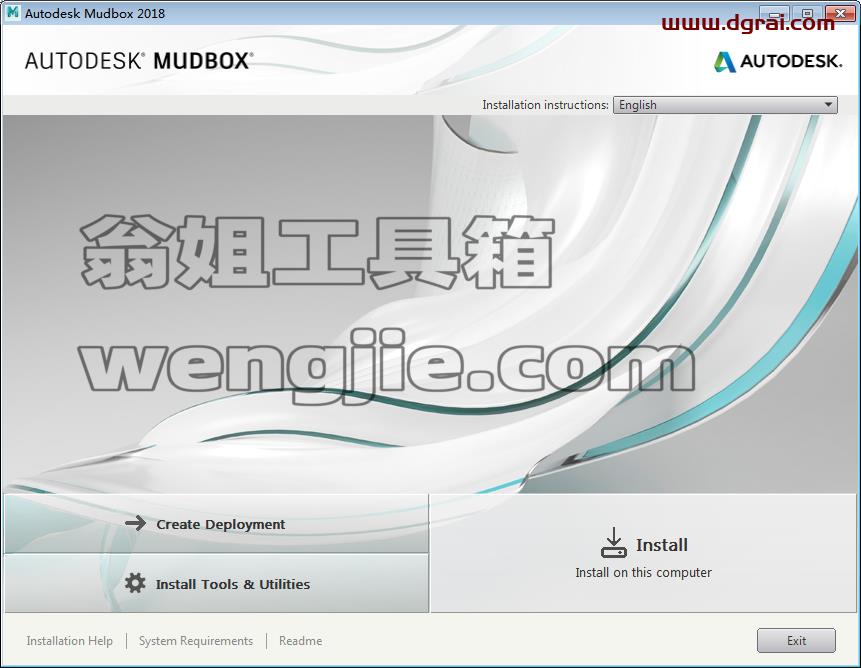
Task: Close the Autodesk Mudbox 2018 window
Action: [841, 14]
